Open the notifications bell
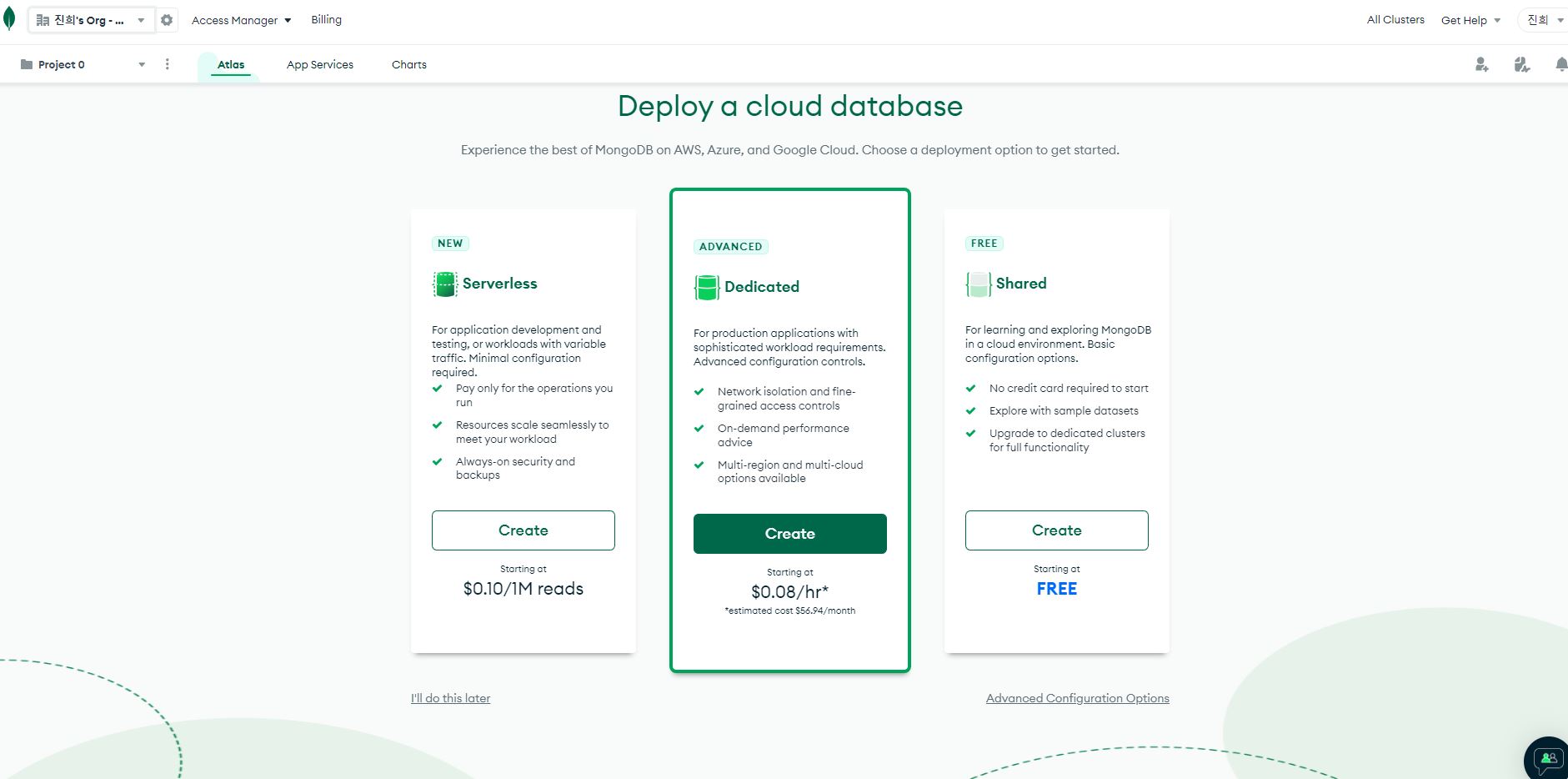Viewport: 1568px width, 779px height. [1560, 64]
